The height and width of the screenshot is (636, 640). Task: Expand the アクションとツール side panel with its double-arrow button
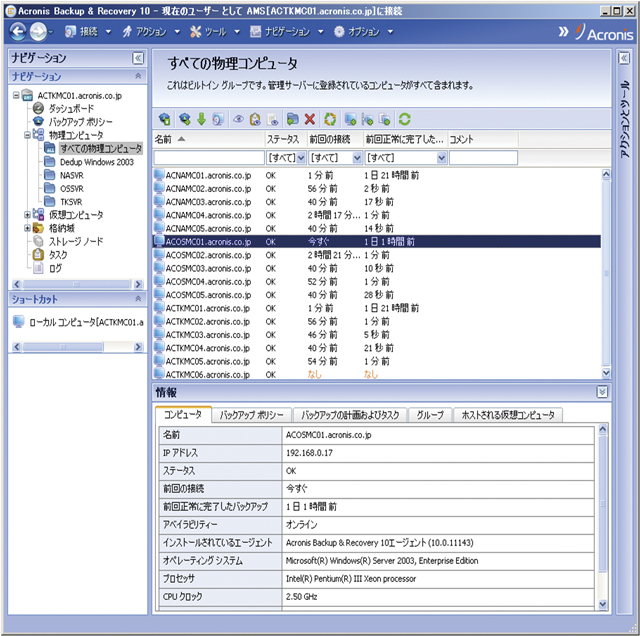624,58
